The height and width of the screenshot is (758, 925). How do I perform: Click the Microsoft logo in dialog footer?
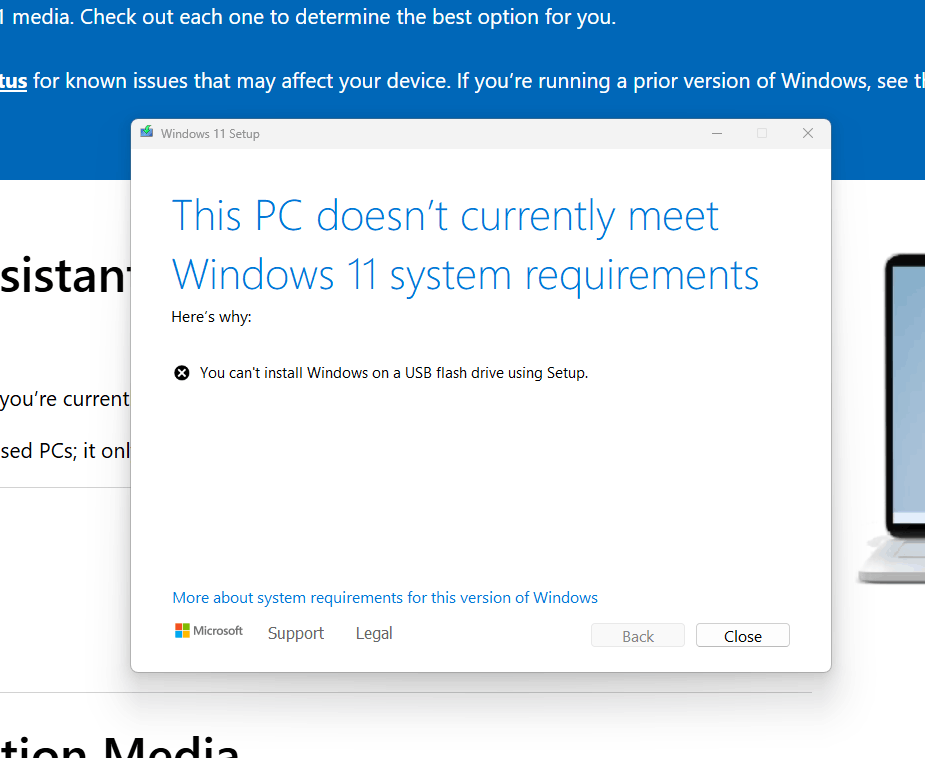coord(208,631)
